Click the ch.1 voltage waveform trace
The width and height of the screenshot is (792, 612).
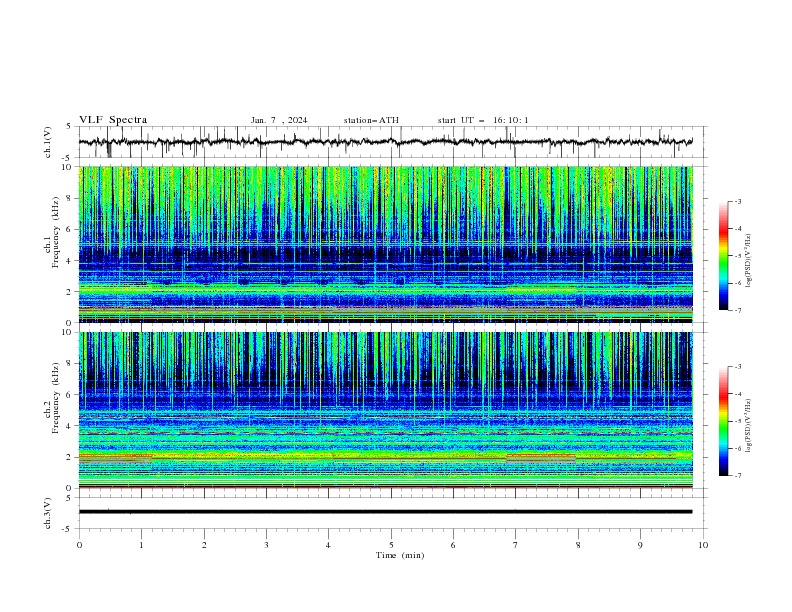pos(385,142)
